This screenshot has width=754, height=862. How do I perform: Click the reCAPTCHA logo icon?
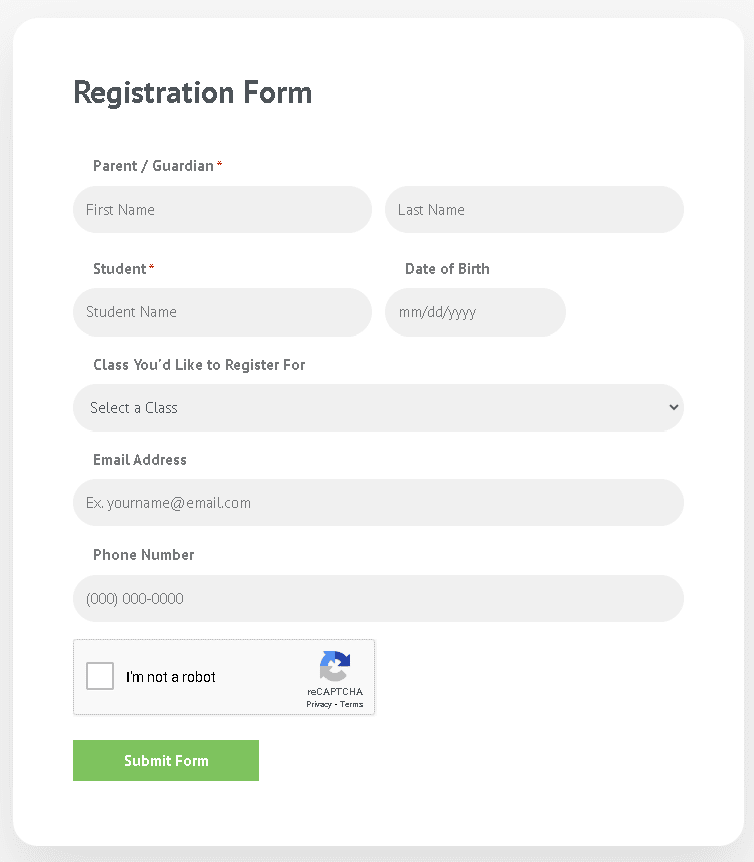335,666
